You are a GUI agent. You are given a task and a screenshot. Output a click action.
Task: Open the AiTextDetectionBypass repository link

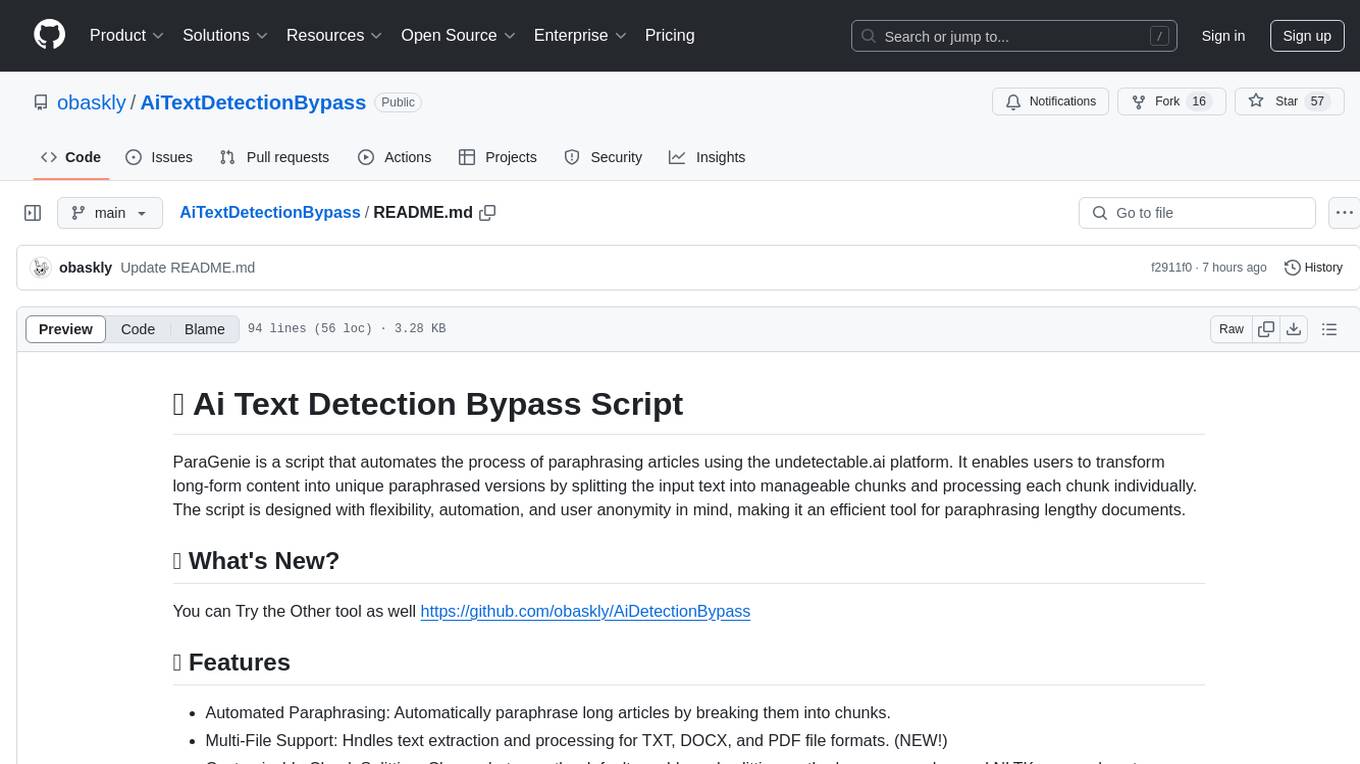(x=253, y=102)
